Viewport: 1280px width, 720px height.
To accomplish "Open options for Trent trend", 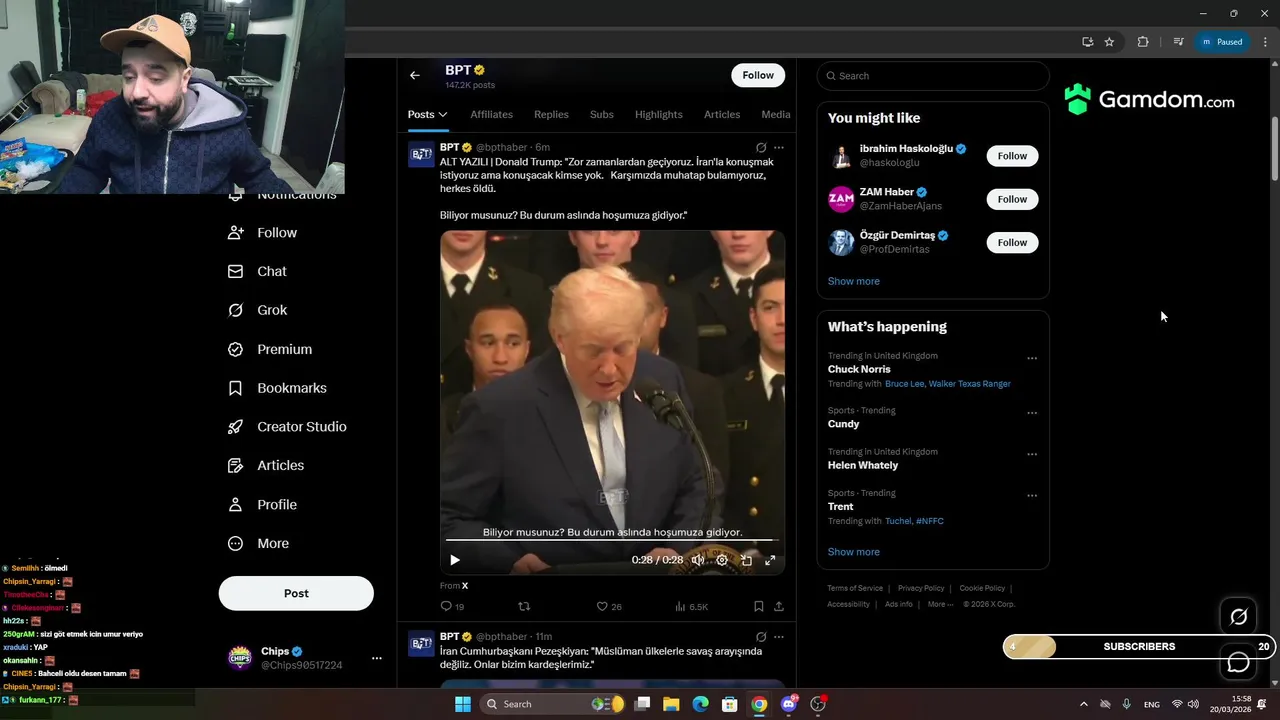I will pos(1032,495).
